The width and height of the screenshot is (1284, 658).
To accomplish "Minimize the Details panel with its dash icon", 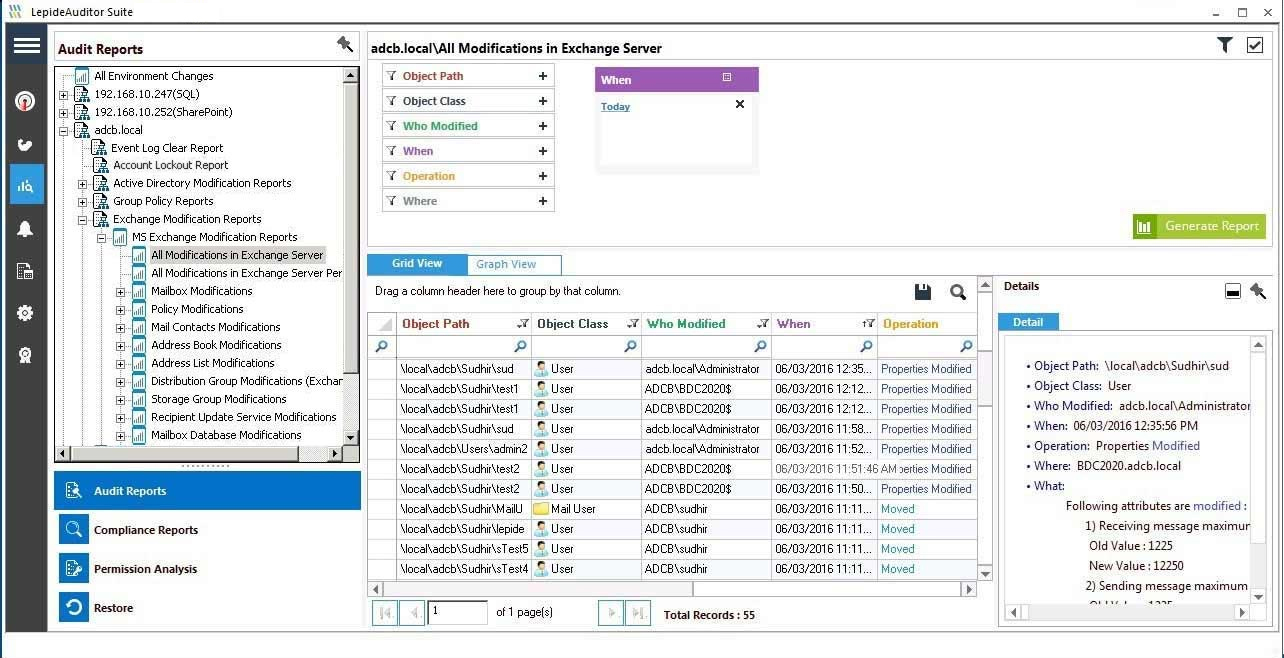I will (x=1233, y=291).
